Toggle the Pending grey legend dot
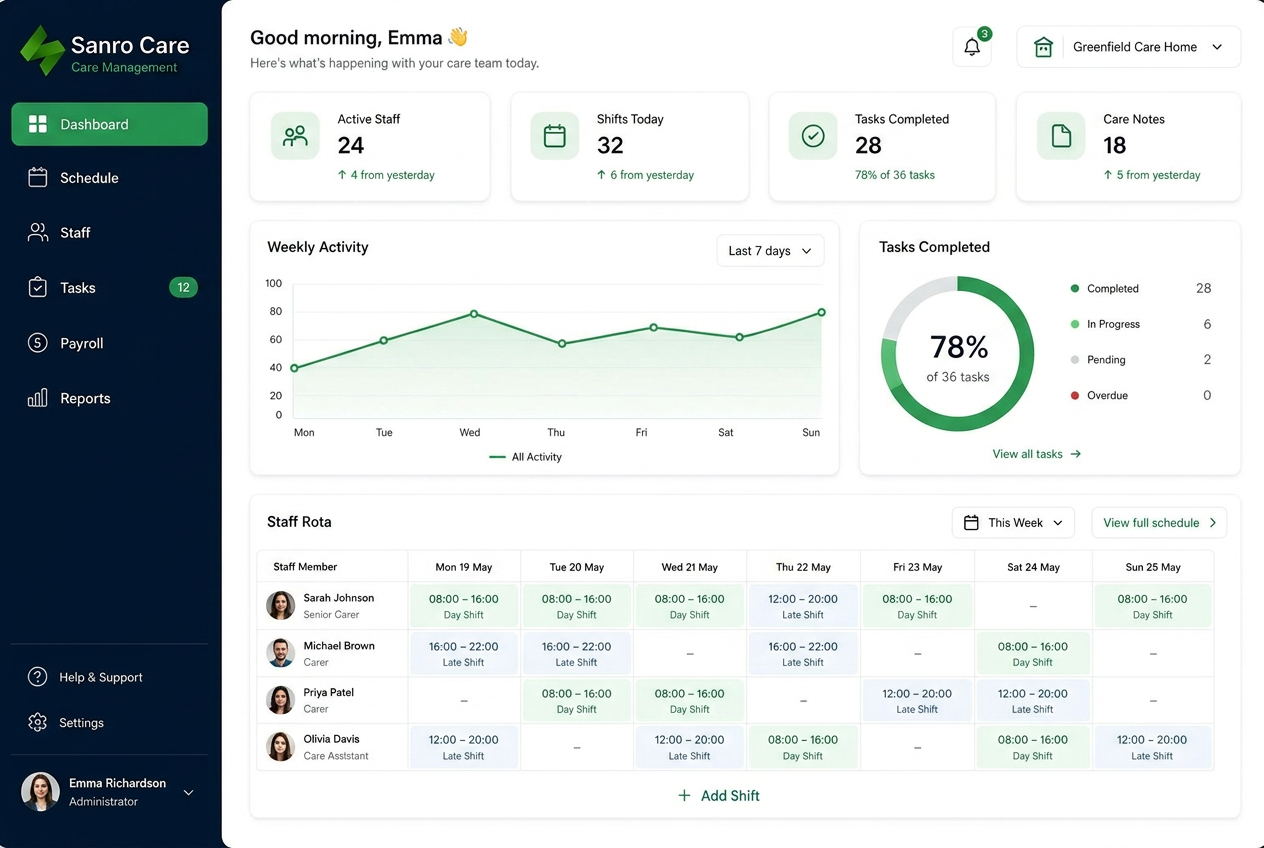Viewport: 1264px width, 848px height. (1075, 360)
